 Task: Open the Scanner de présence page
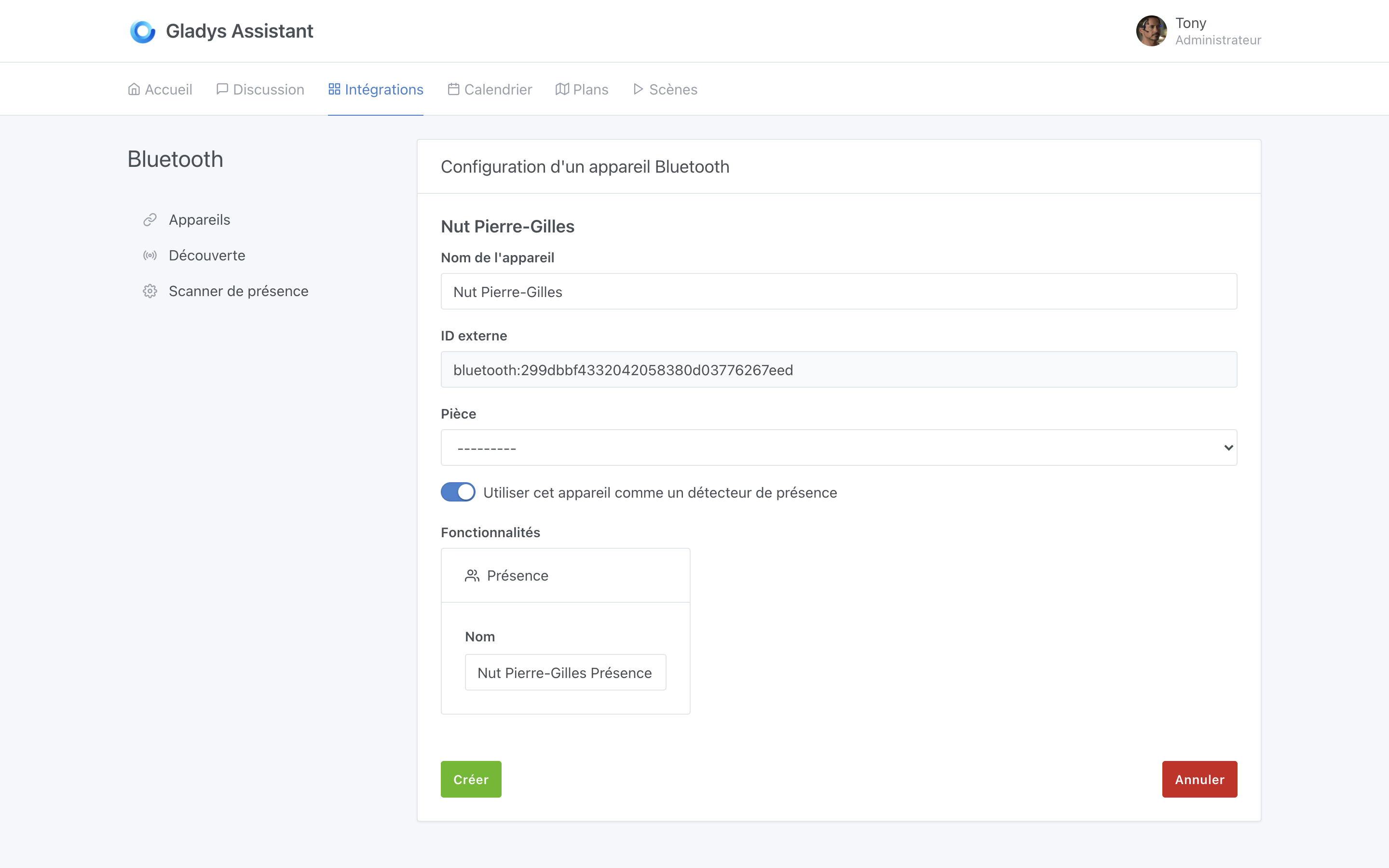(x=238, y=290)
